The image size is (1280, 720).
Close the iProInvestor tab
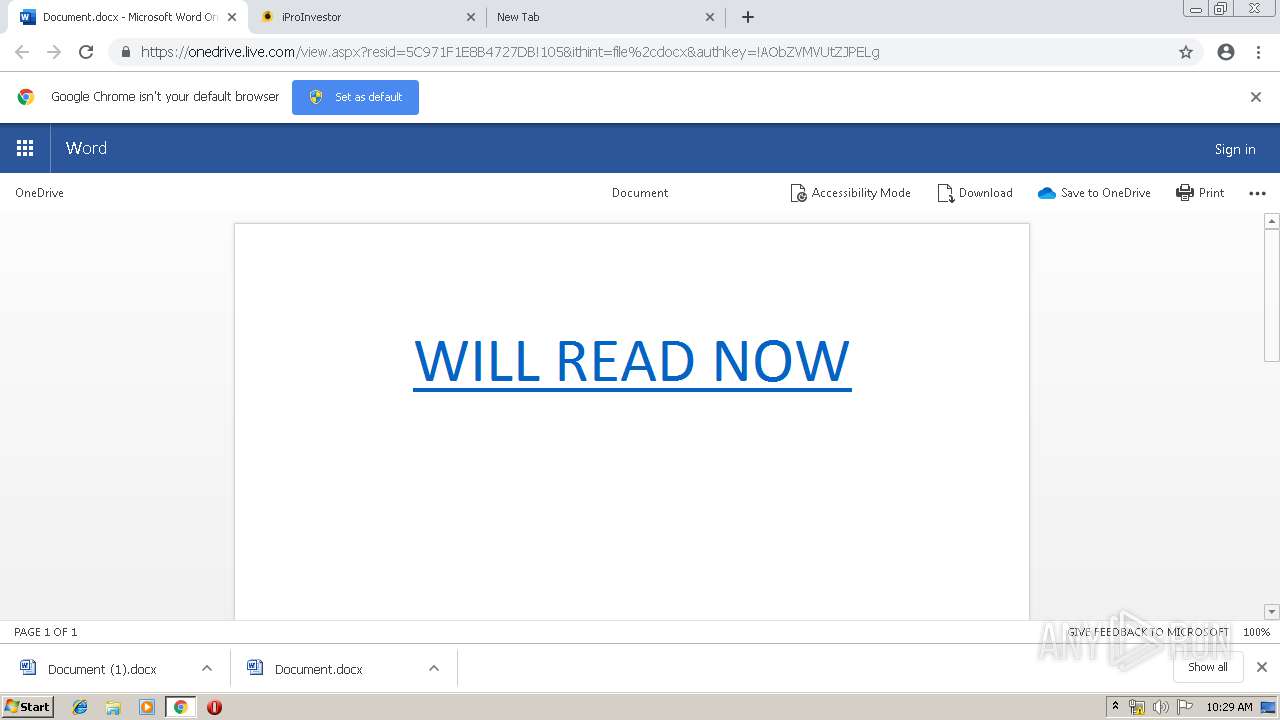click(471, 17)
